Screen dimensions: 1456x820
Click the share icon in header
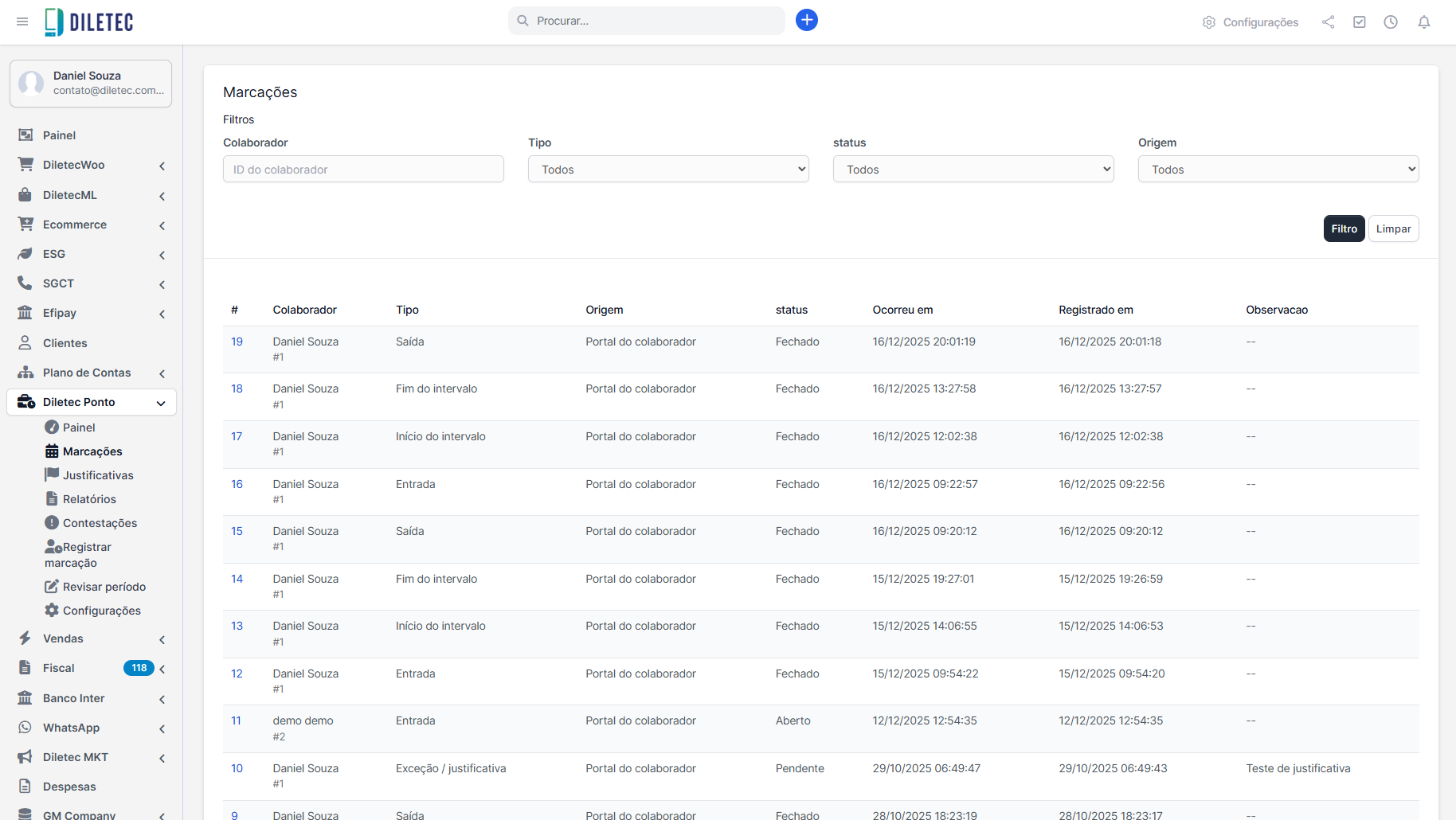1328,22
